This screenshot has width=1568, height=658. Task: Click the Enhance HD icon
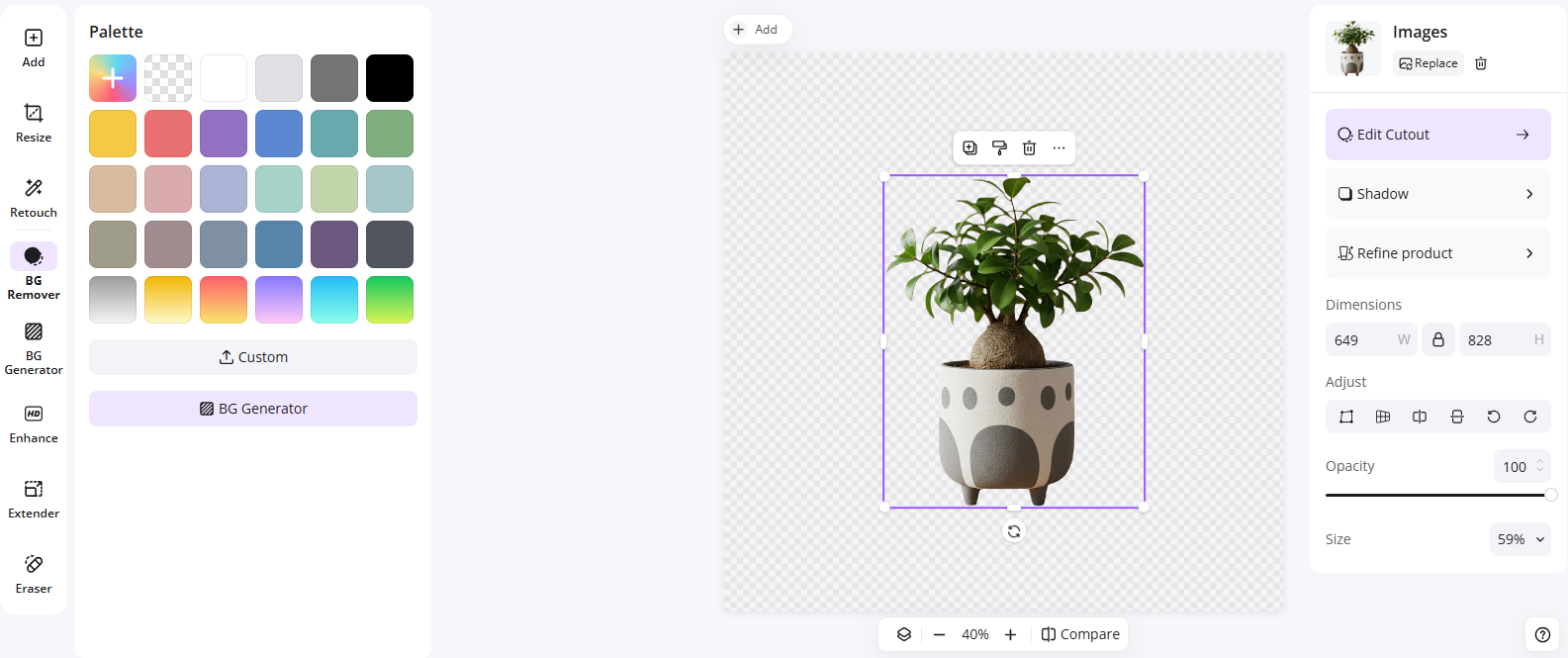click(x=34, y=415)
